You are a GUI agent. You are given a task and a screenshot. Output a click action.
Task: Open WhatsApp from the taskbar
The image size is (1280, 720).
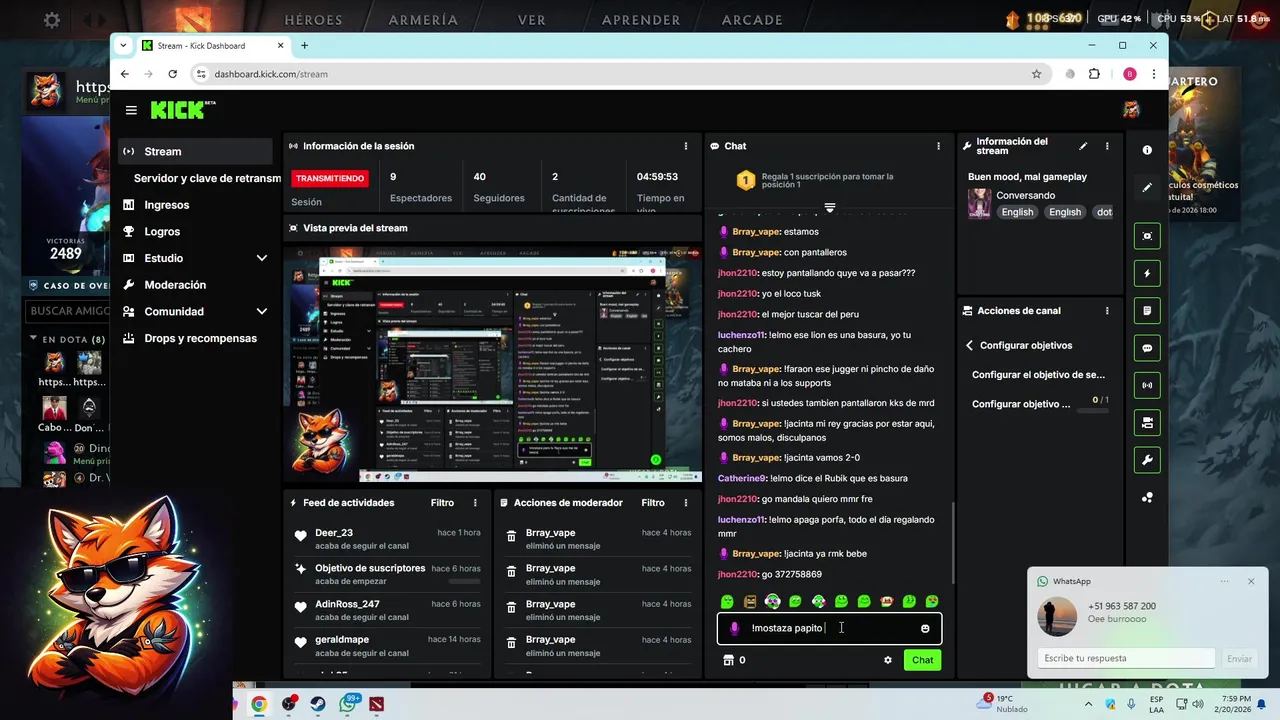click(347, 704)
